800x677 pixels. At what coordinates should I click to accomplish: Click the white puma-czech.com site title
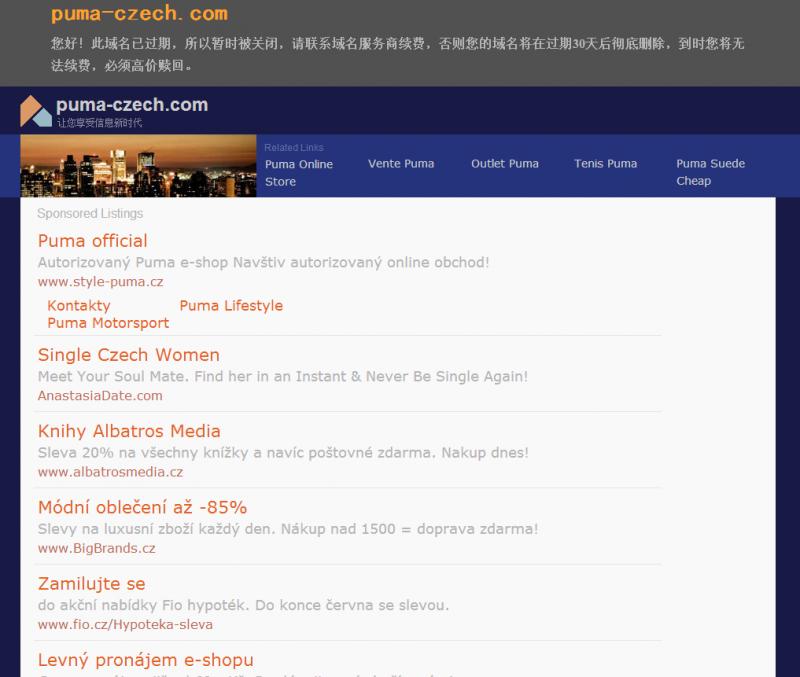(x=132, y=105)
